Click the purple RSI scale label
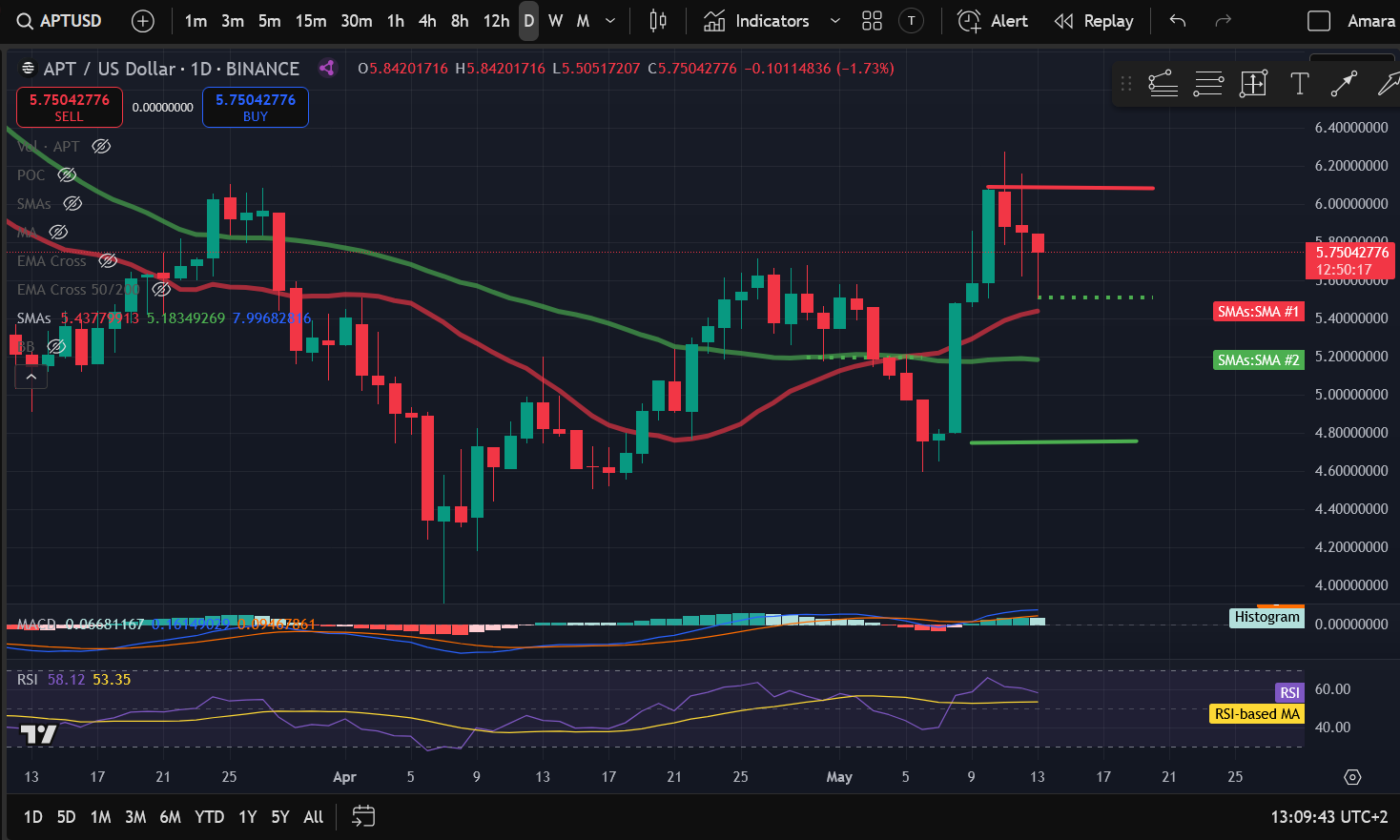The width and height of the screenshot is (1400, 840). [x=1289, y=693]
